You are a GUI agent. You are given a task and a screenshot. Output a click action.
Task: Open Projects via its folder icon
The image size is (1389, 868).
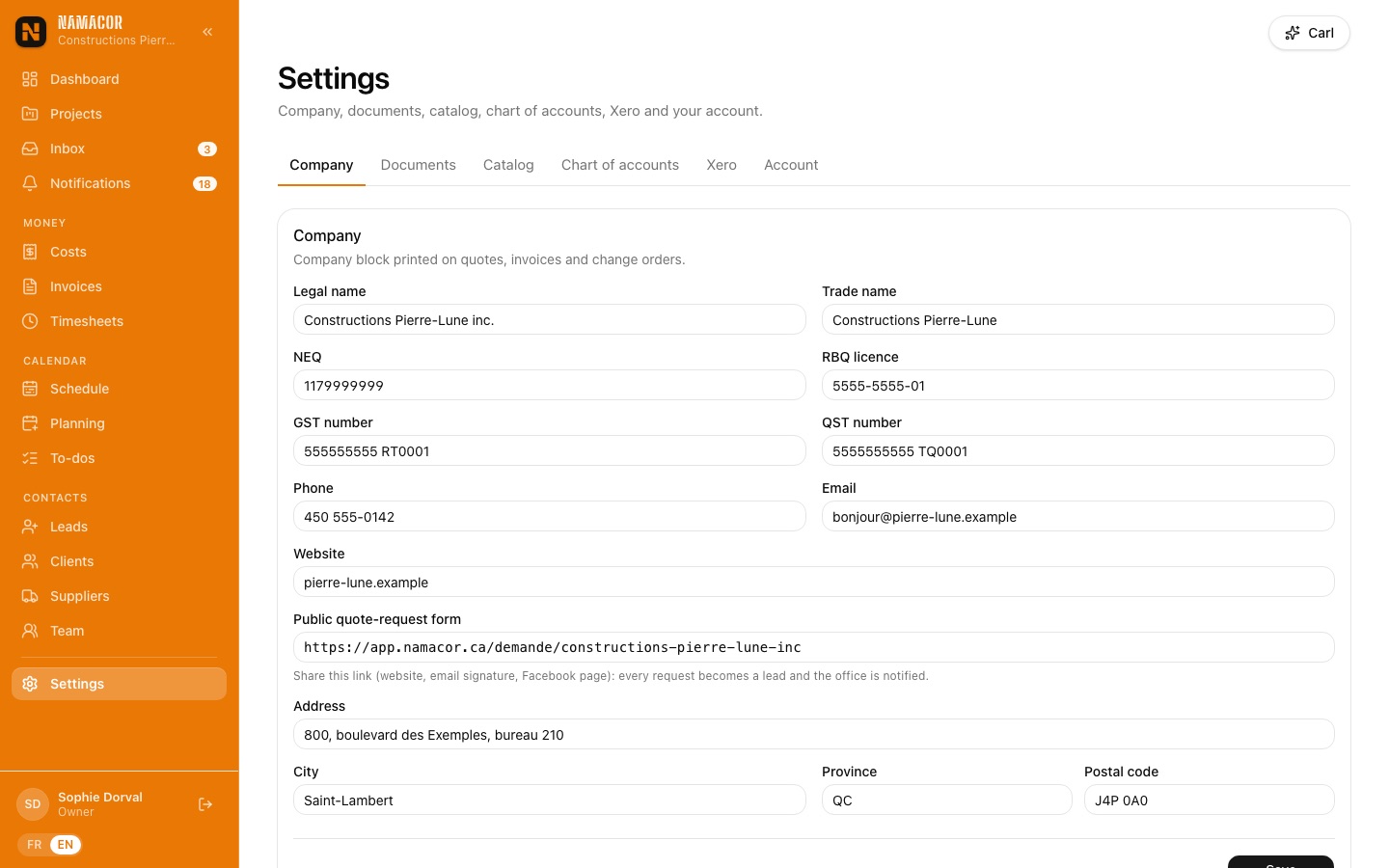point(30,114)
